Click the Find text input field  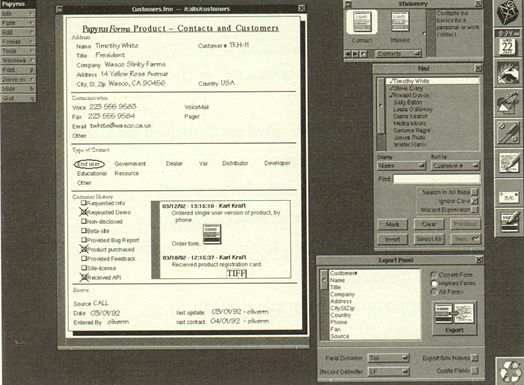tap(436, 179)
